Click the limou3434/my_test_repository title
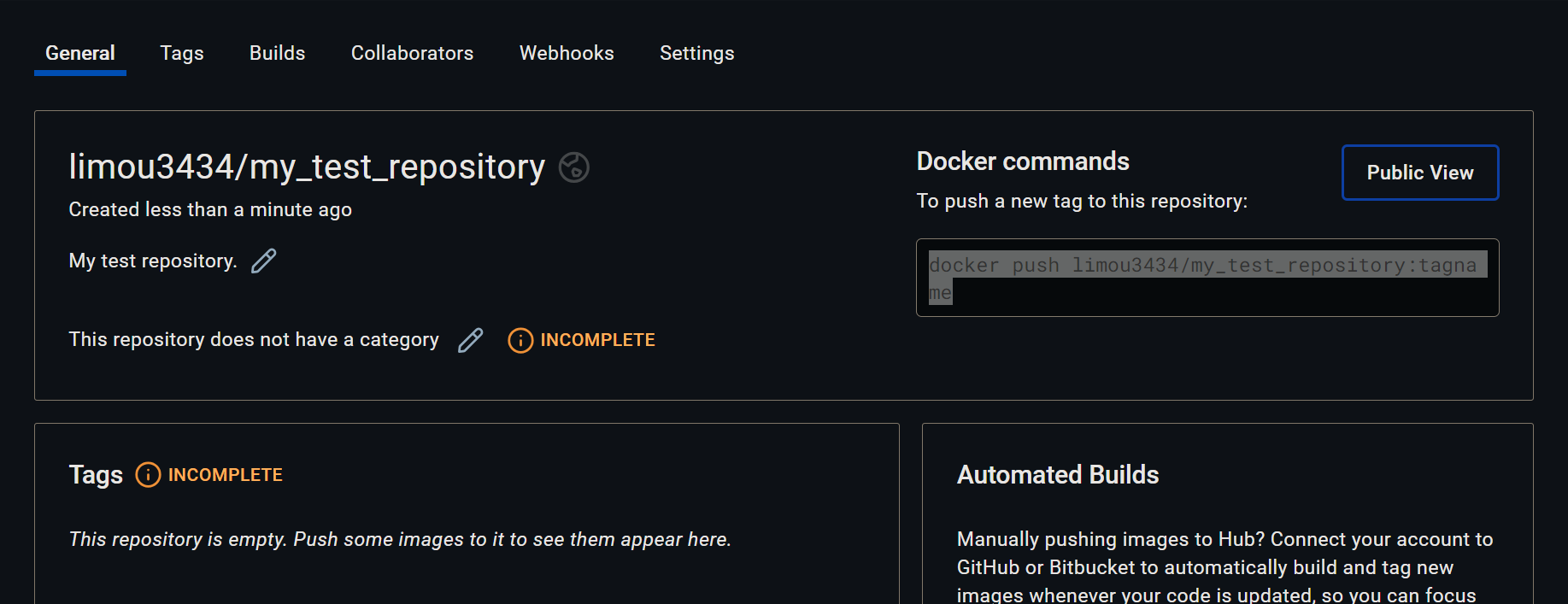1568x604 pixels. coord(307,167)
